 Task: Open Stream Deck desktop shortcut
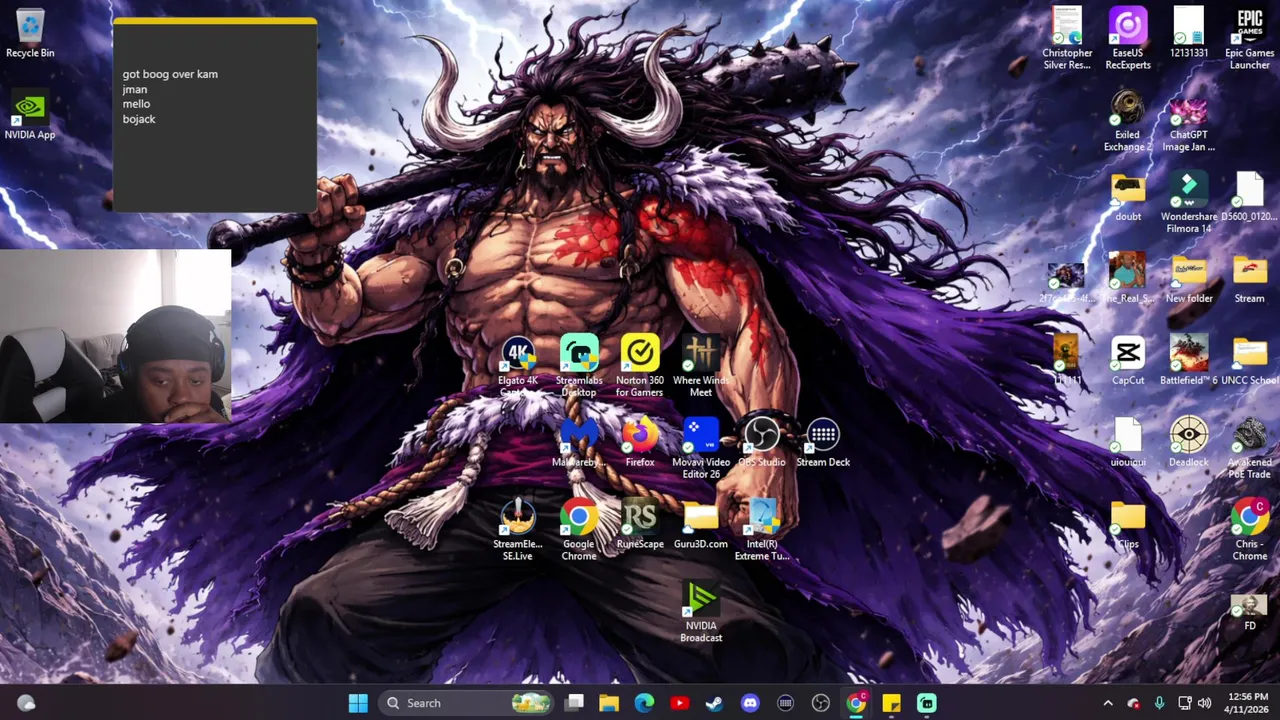[823, 443]
